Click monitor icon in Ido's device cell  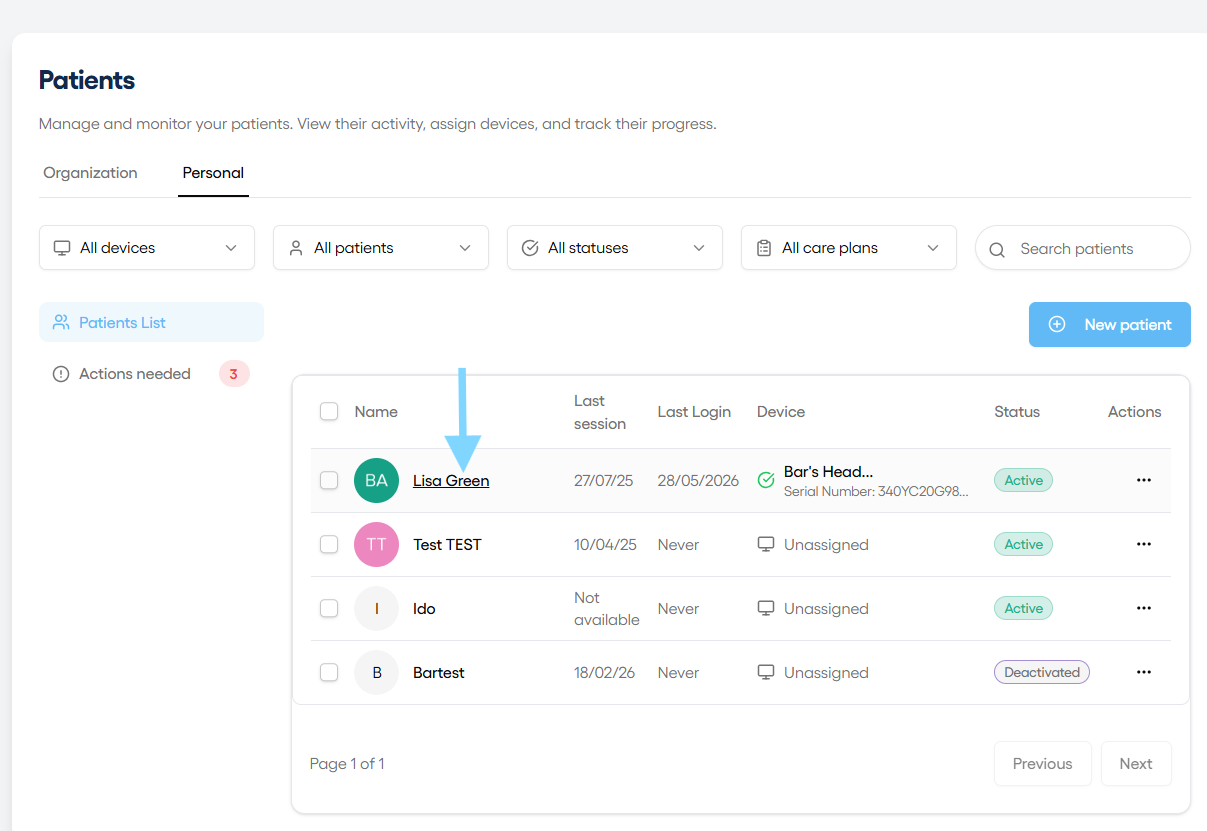click(x=766, y=608)
